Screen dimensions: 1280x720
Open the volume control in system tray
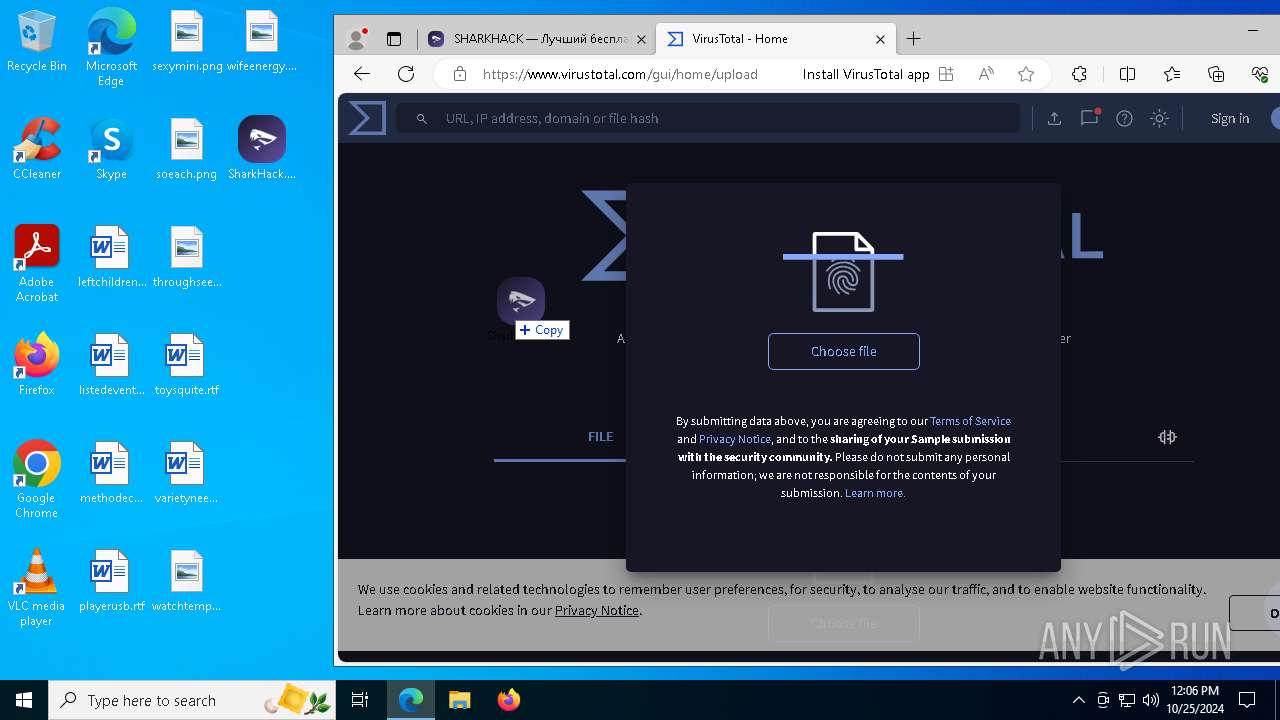coord(1151,700)
